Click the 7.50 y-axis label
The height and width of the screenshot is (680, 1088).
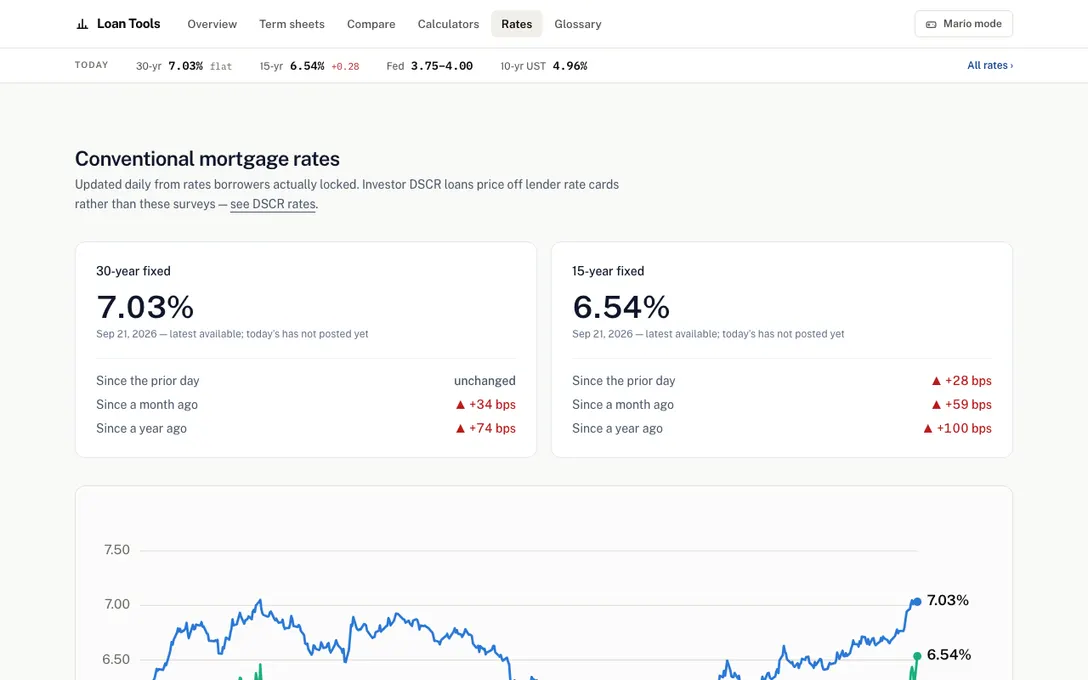[x=117, y=550]
